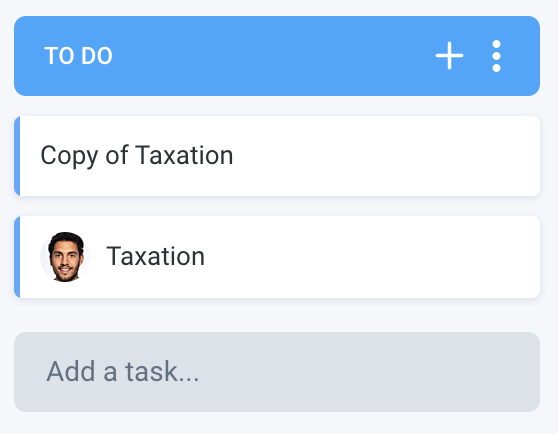This screenshot has width=558, height=434.
Task: Open the Copy of Taxation task card
Action: [277, 156]
